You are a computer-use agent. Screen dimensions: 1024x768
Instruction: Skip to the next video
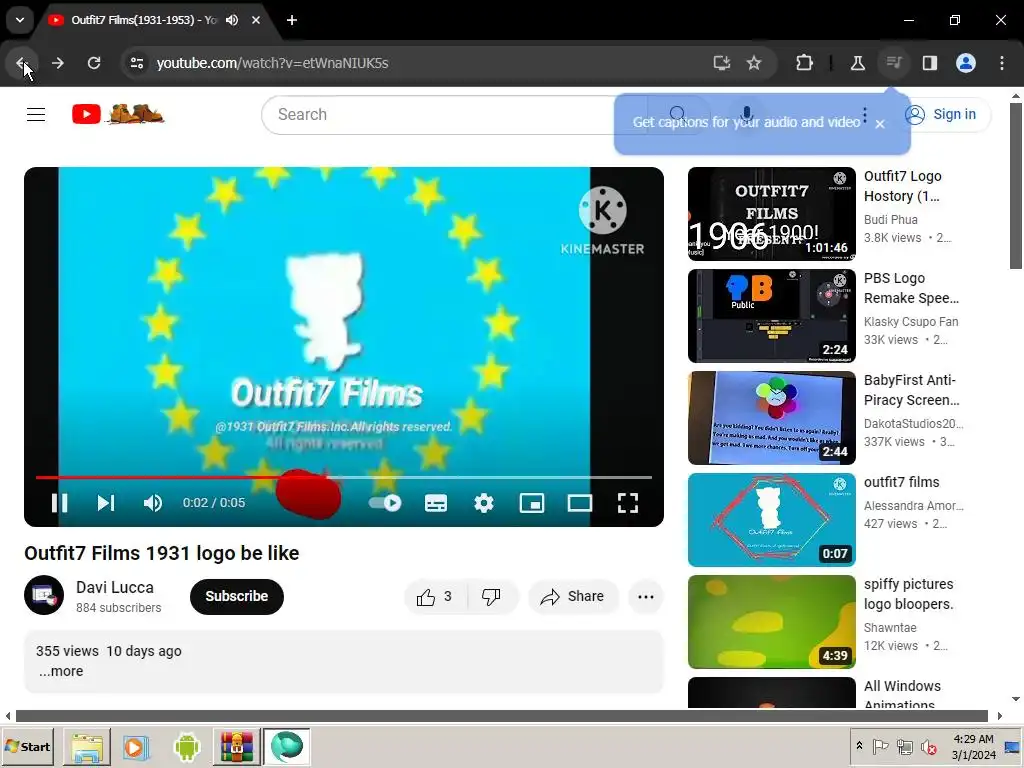[x=106, y=503]
